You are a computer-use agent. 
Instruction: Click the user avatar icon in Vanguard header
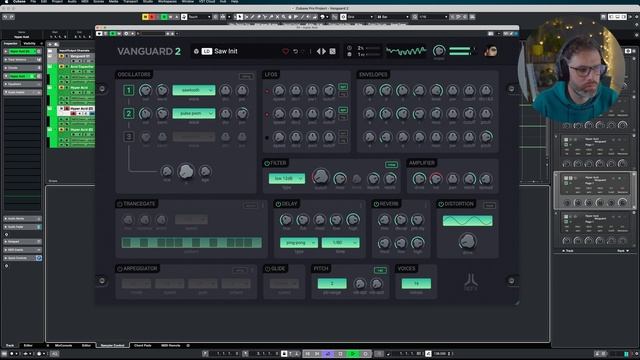(491, 51)
